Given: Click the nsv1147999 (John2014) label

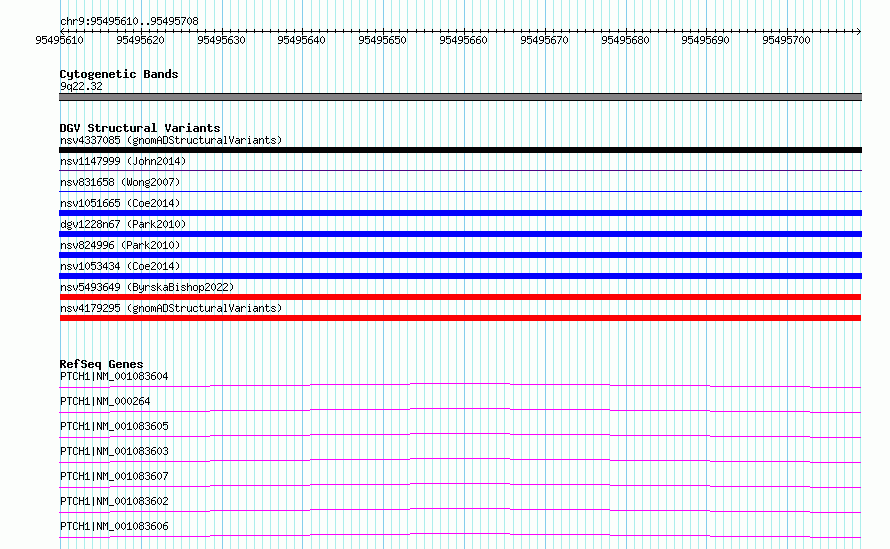Looking at the screenshot, I should tap(123, 161).
